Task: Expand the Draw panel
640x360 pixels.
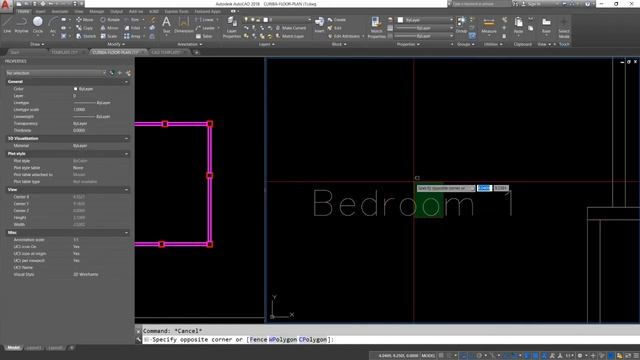Action: click(x=37, y=44)
